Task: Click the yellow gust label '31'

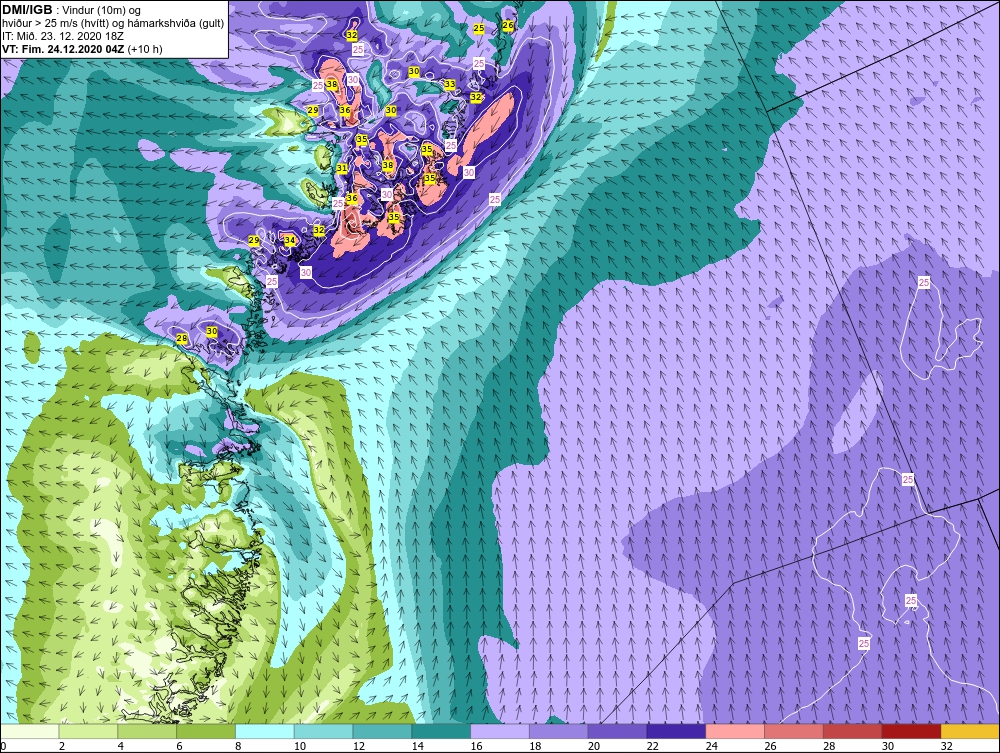Action: 342,168
